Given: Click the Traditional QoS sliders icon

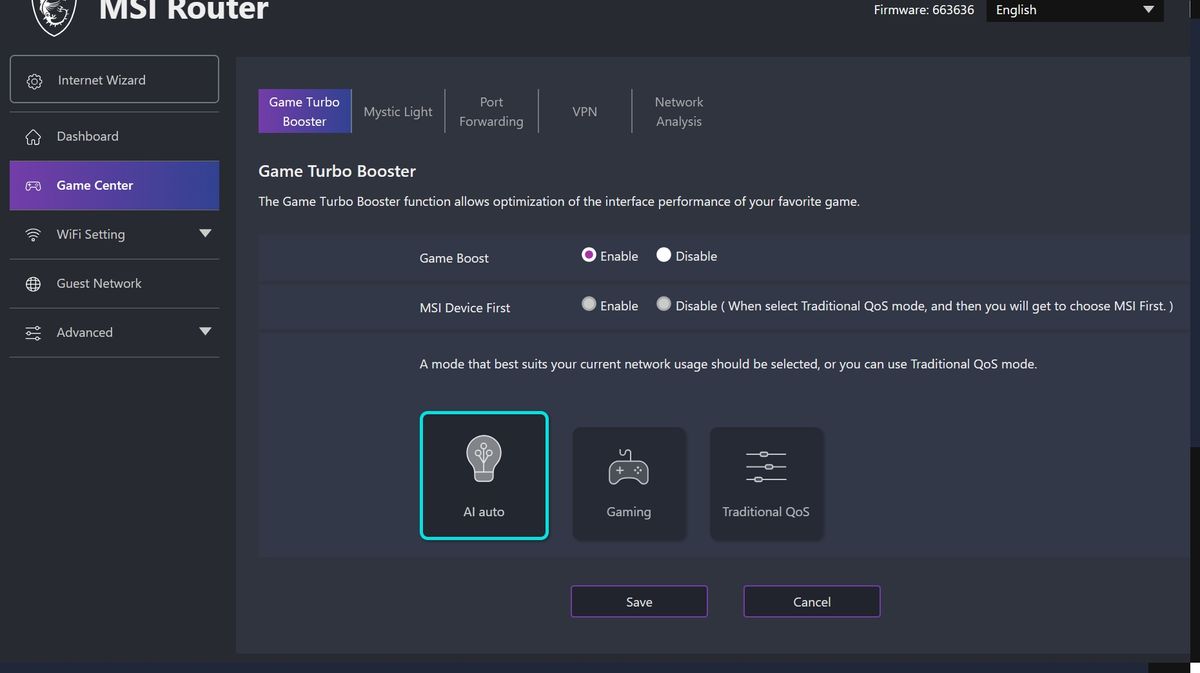Looking at the screenshot, I should 766,466.
